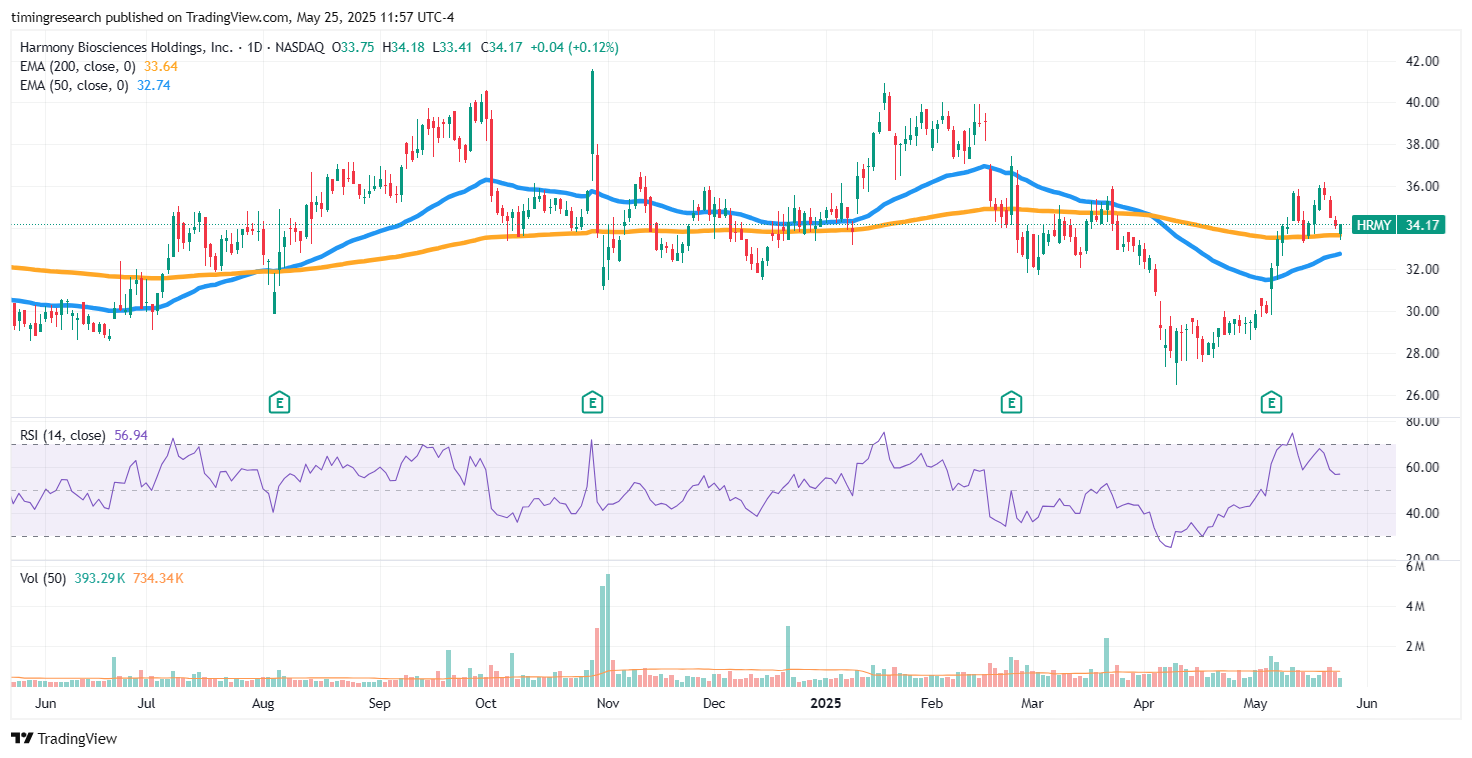Click the Apr label on time axis

1144,703
